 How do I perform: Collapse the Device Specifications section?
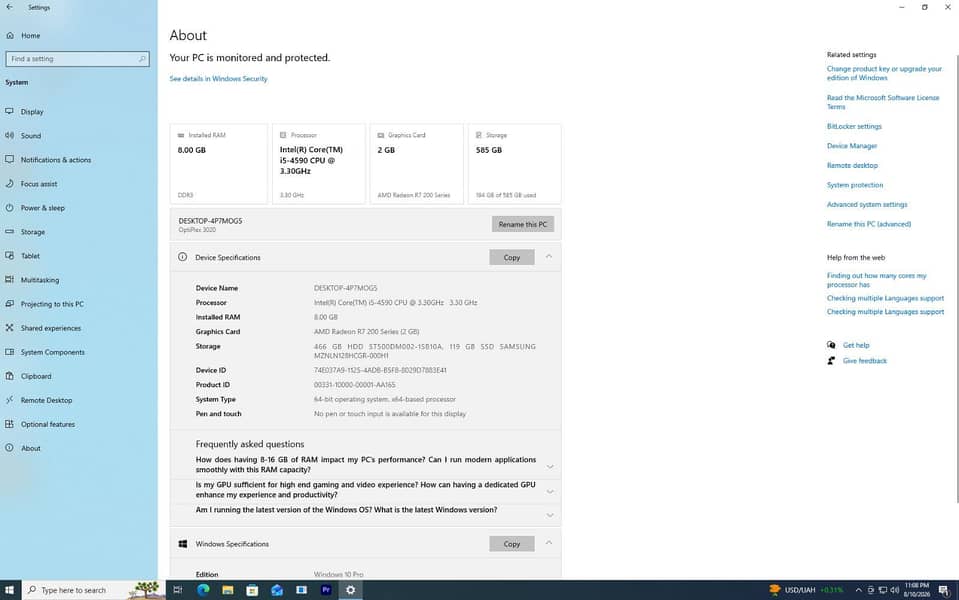(x=549, y=257)
